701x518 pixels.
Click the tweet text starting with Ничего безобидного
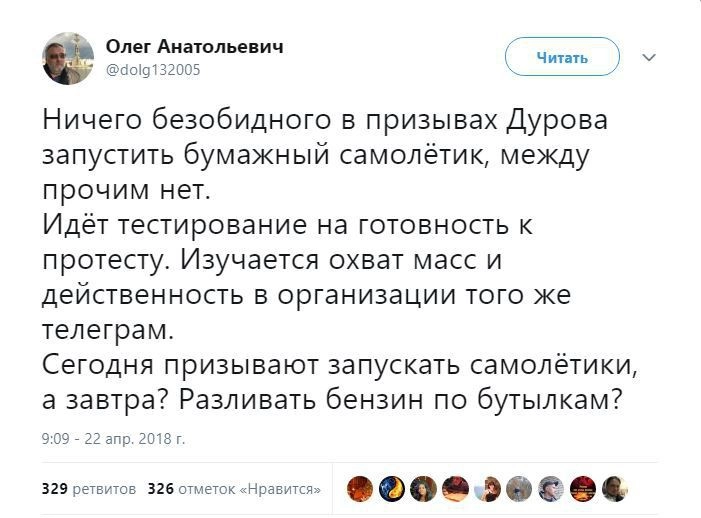click(325, 124)
